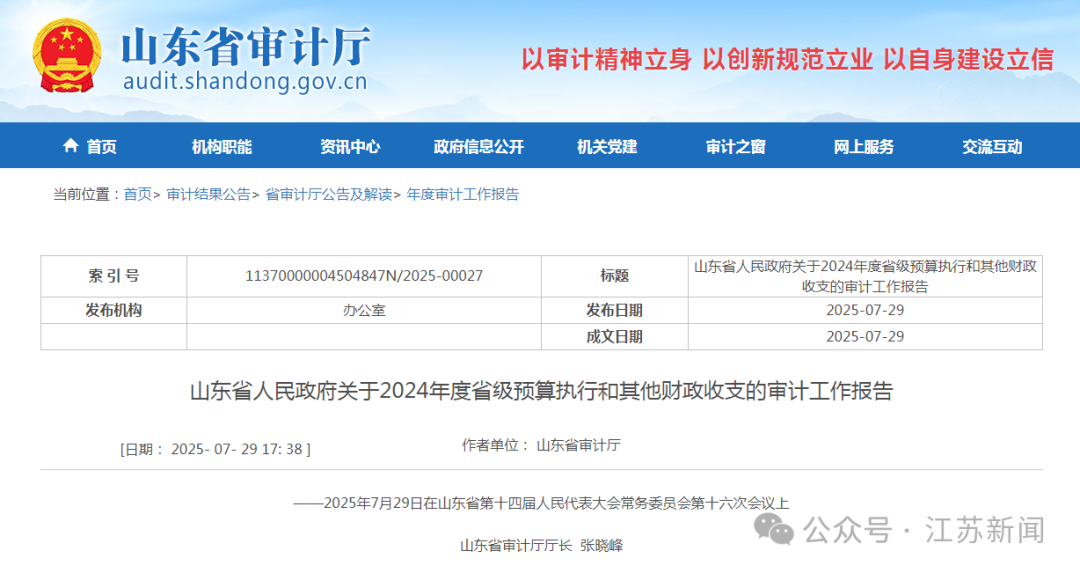Go to 政府信息公开 section
This screenshot has height=573, width=1080.
(478, 147)
